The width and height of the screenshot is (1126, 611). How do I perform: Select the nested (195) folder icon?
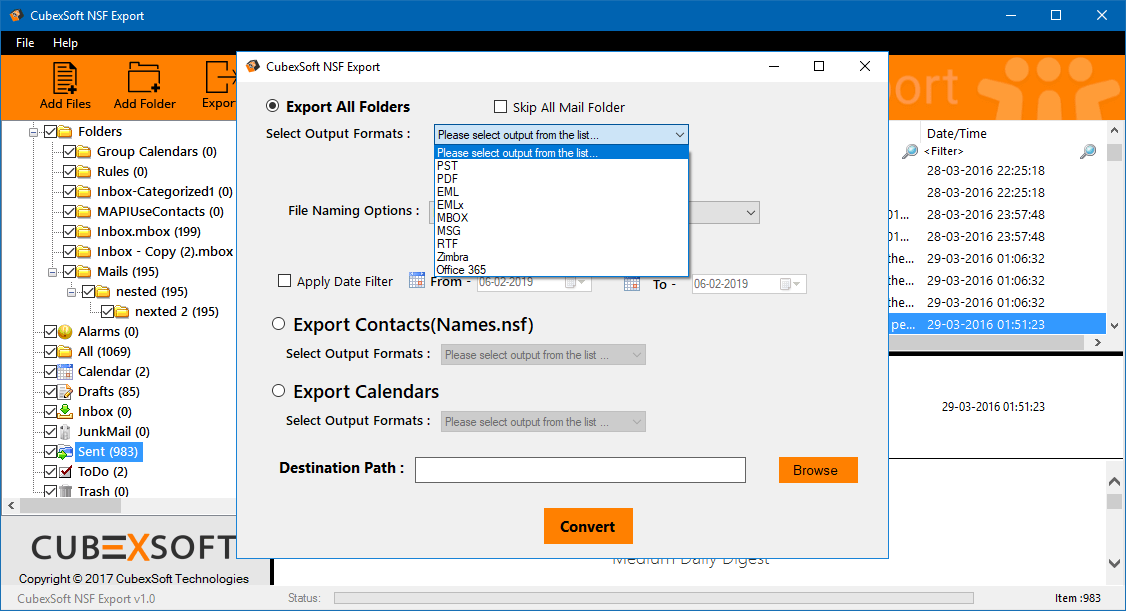103,291
